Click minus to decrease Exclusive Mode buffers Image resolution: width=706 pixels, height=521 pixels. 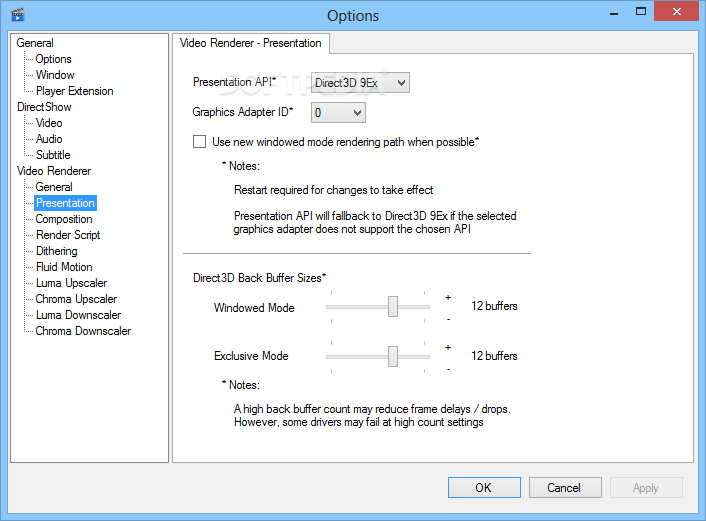coord(448,369)
